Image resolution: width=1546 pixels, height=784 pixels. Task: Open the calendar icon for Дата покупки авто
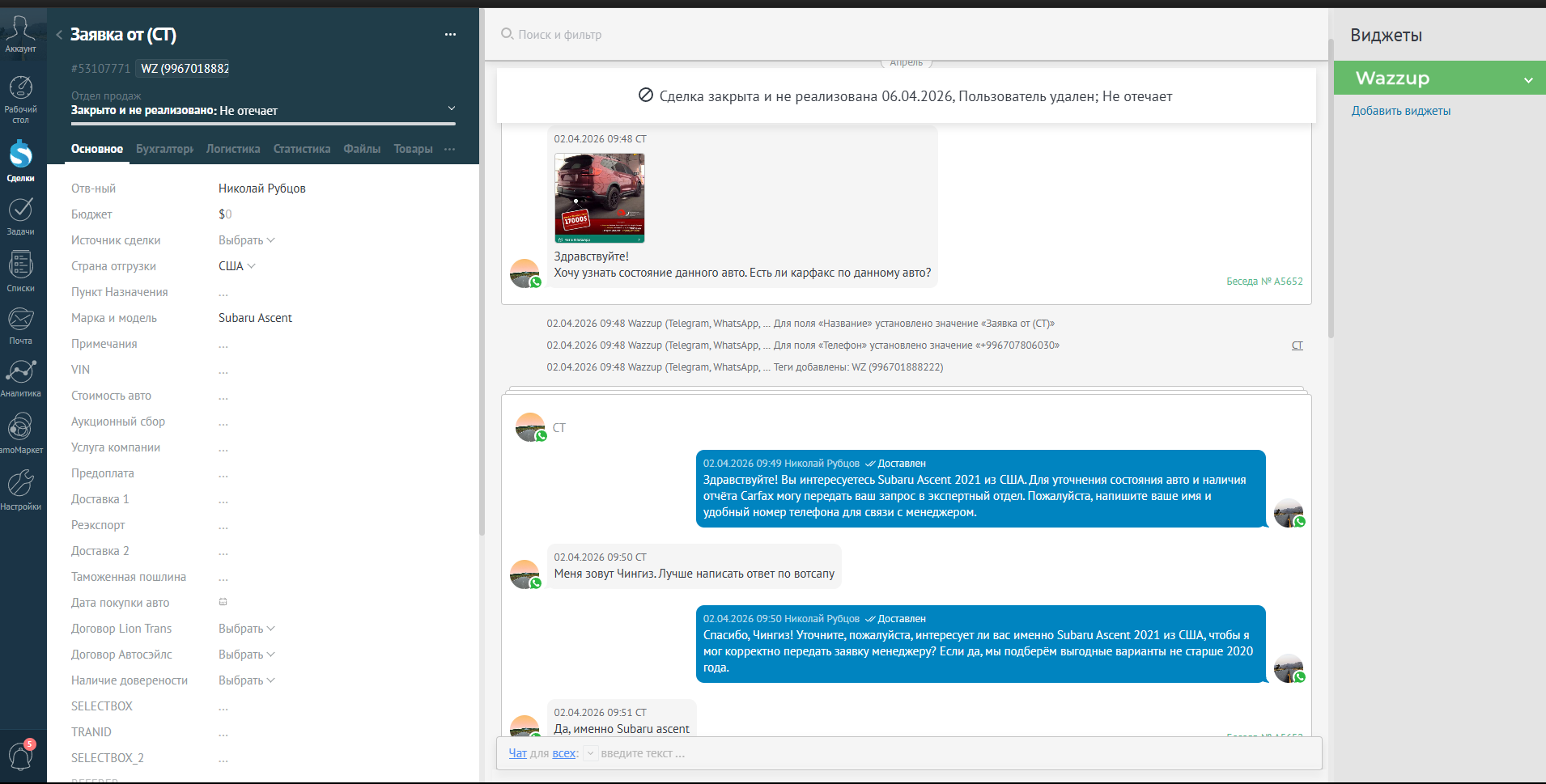tap(223, 602)
